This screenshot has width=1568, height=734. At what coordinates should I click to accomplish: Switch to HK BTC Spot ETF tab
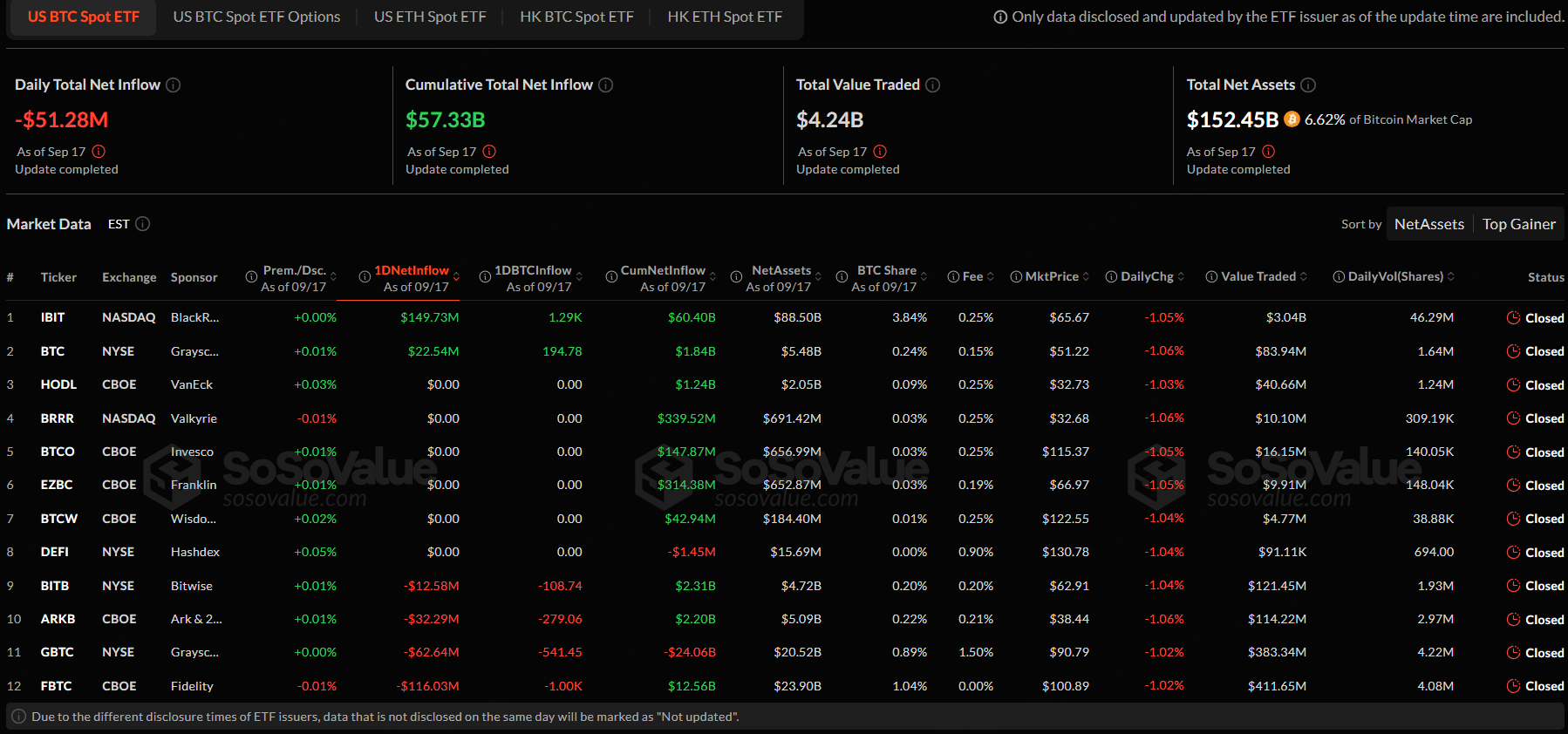click(576, 17)
